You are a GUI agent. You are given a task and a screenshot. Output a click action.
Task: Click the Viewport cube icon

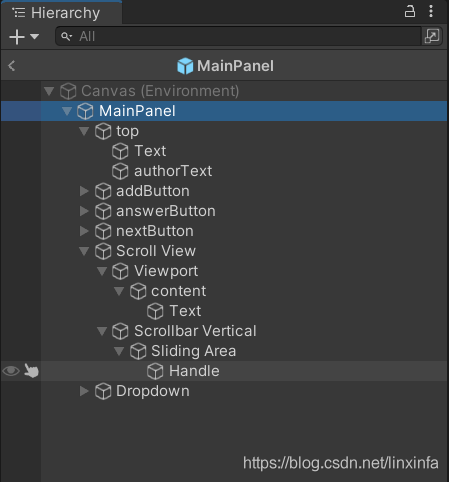[120, 271]
